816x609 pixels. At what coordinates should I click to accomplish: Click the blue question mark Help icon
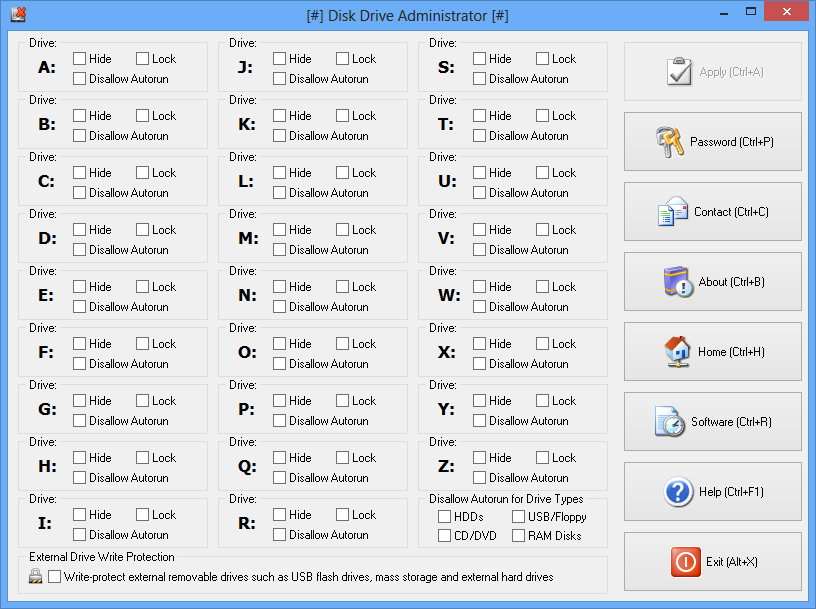click(x=678, y=491)
